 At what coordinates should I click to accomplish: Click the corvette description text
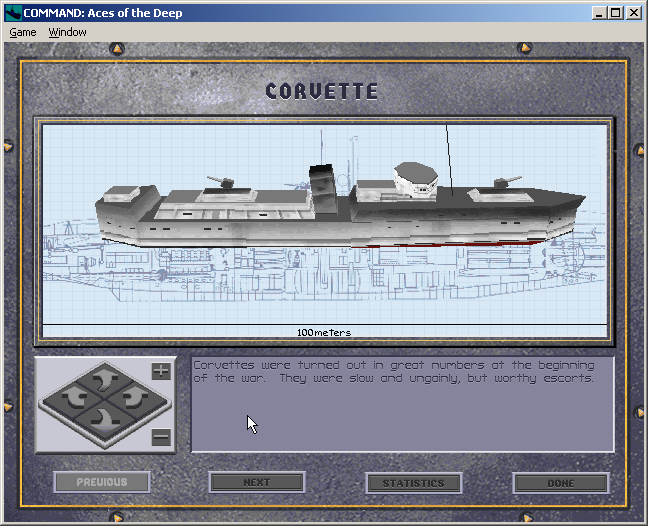click(393, 371)
